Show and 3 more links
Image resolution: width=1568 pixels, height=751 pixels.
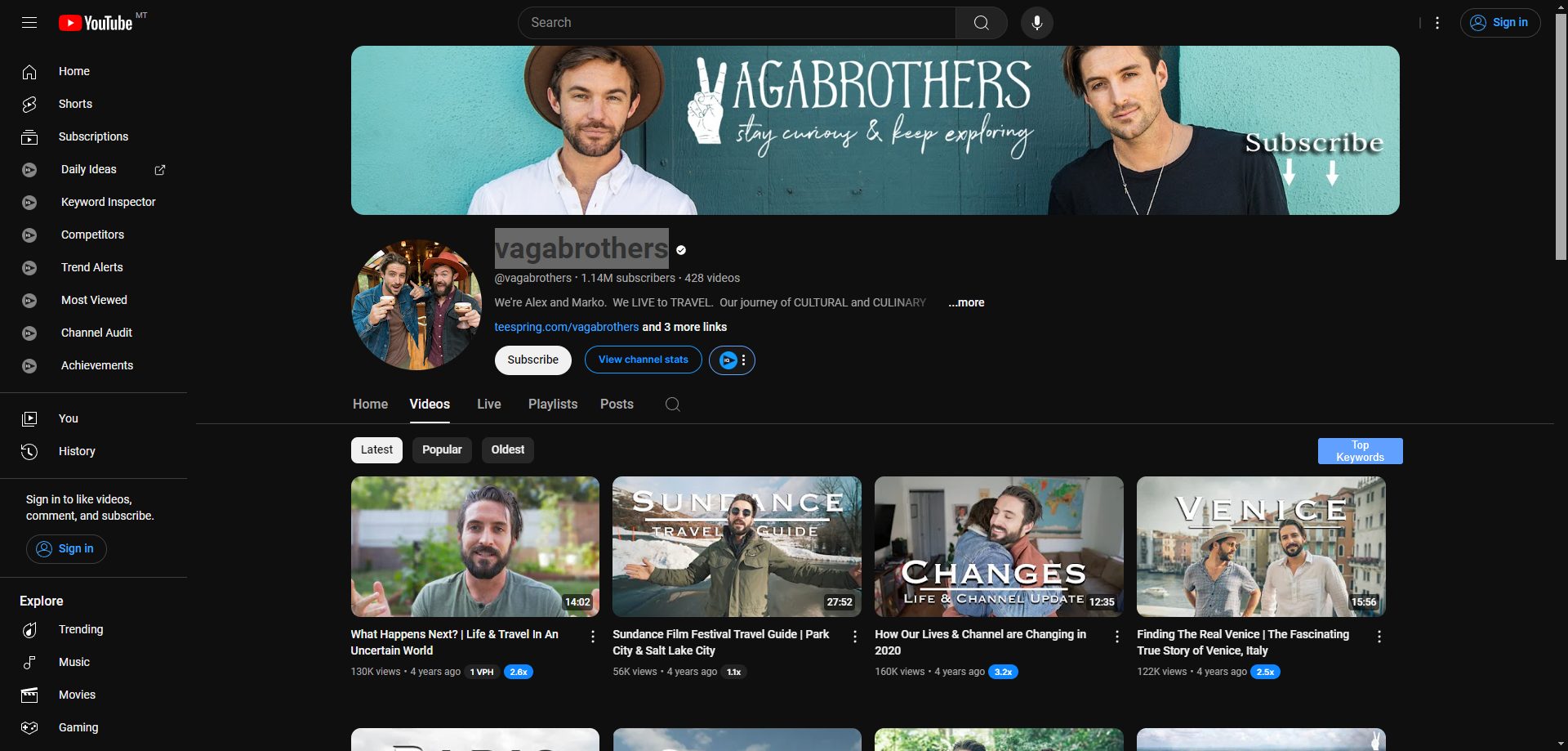tap(684, 327)
